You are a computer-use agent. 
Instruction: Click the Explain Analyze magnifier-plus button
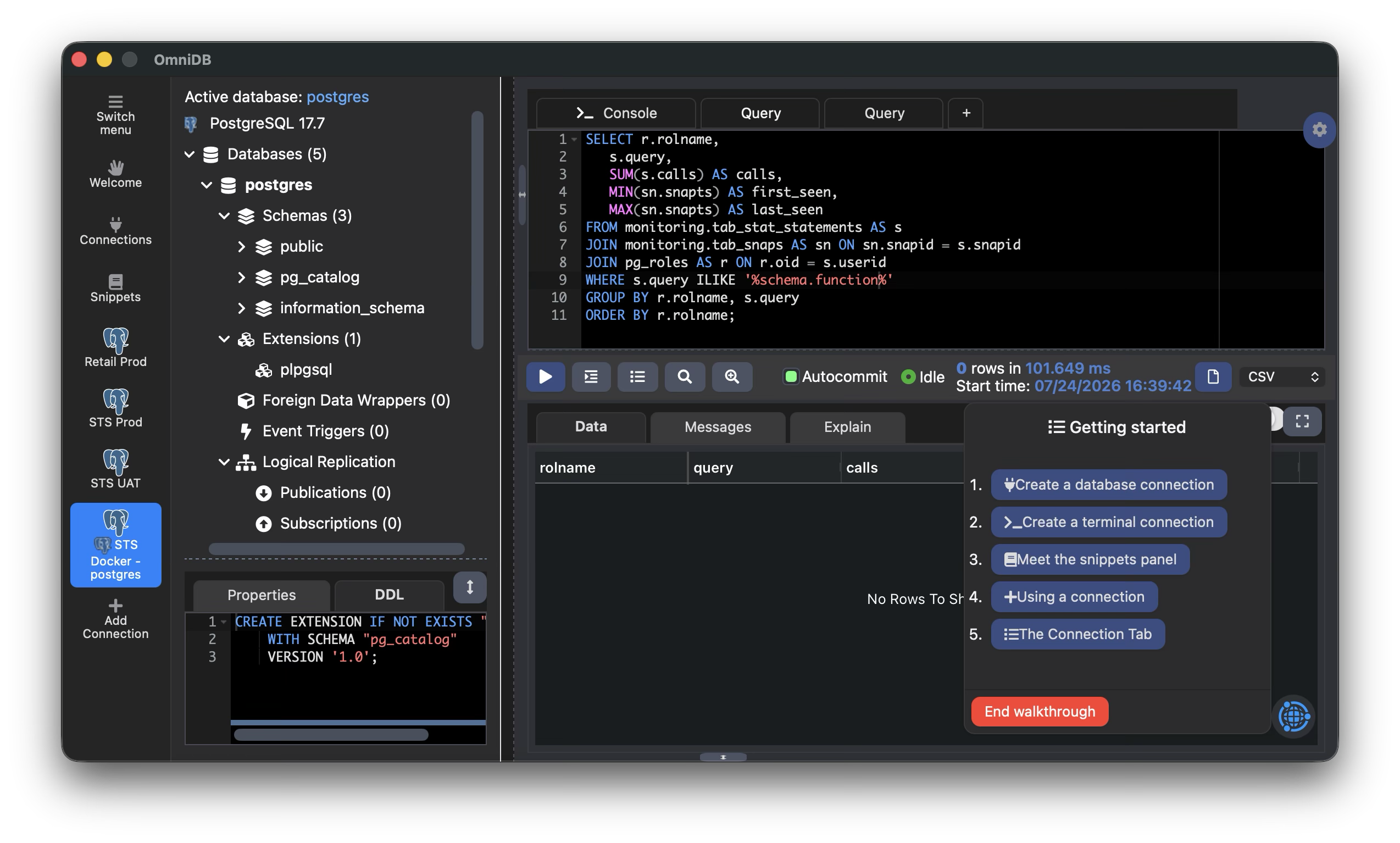click(731, 376)
